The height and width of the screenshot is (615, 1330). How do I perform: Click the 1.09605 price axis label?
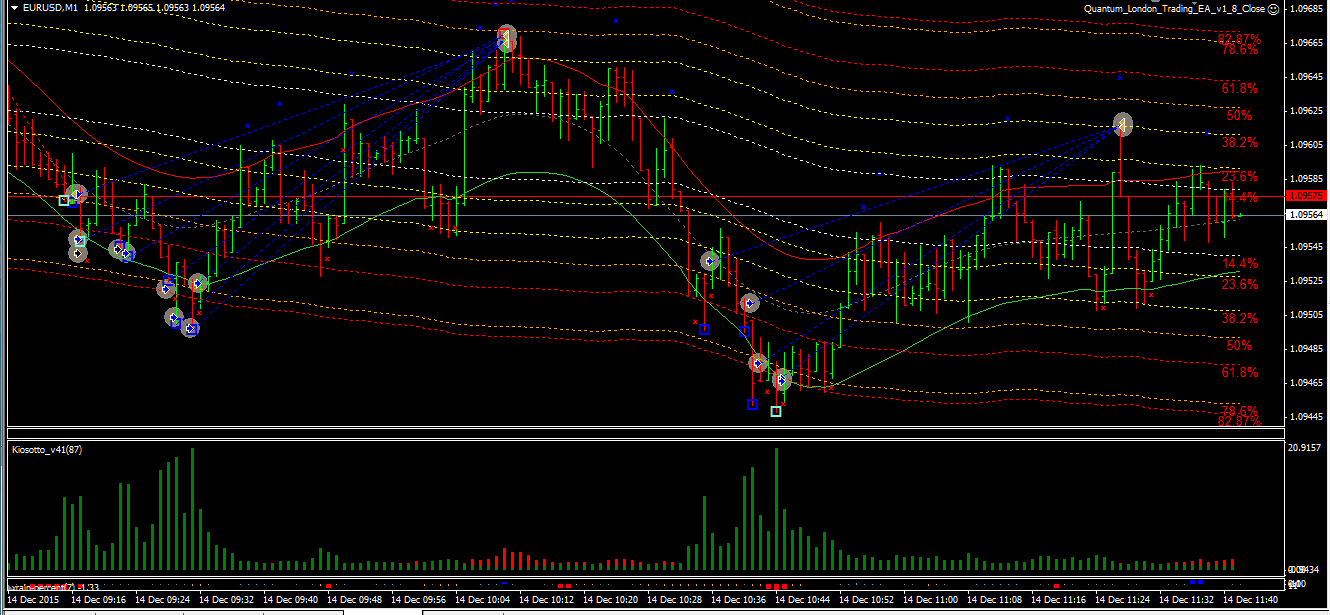[1307, 145]
